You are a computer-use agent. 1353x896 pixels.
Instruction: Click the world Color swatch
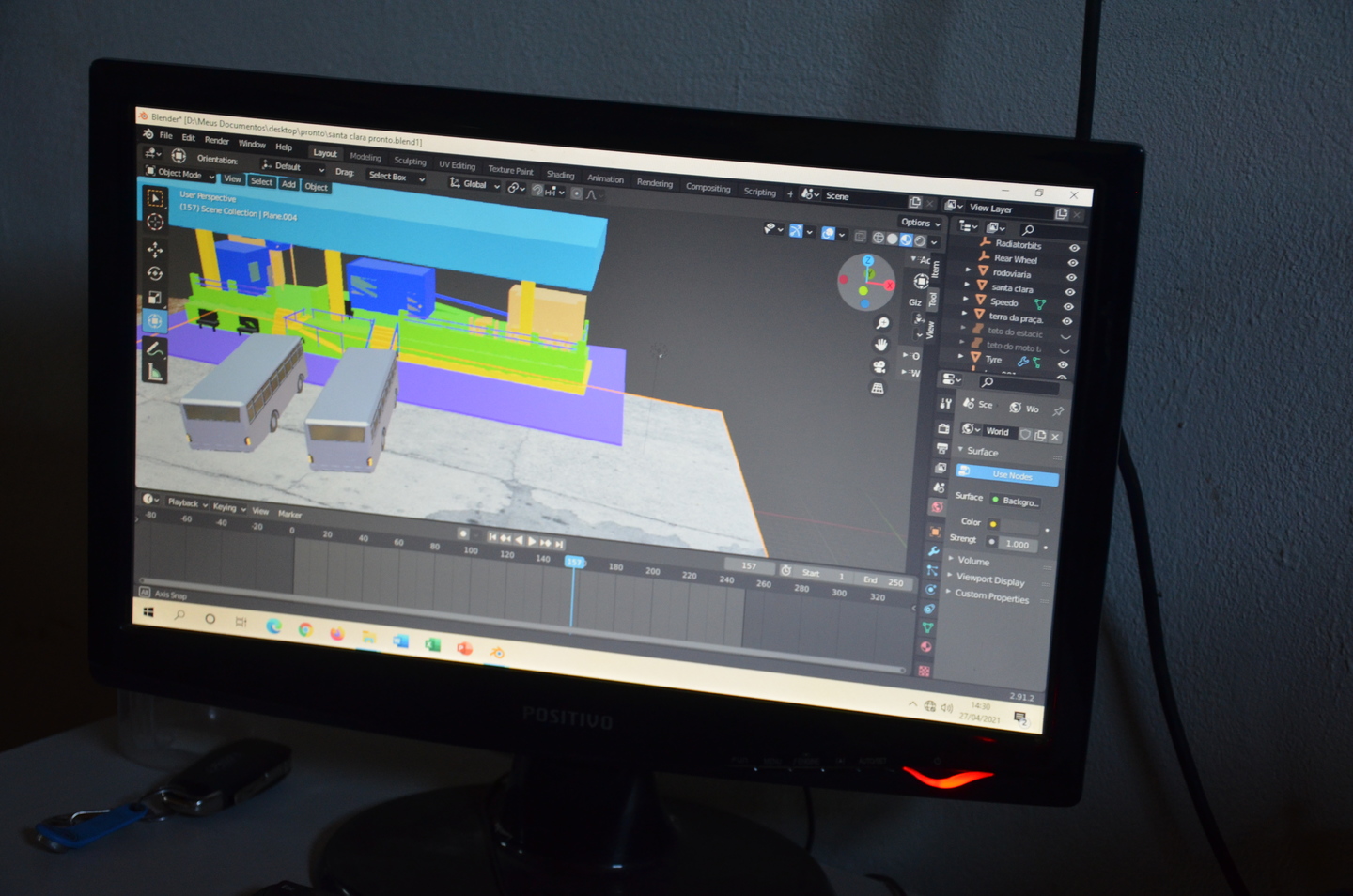point(1015,525)
